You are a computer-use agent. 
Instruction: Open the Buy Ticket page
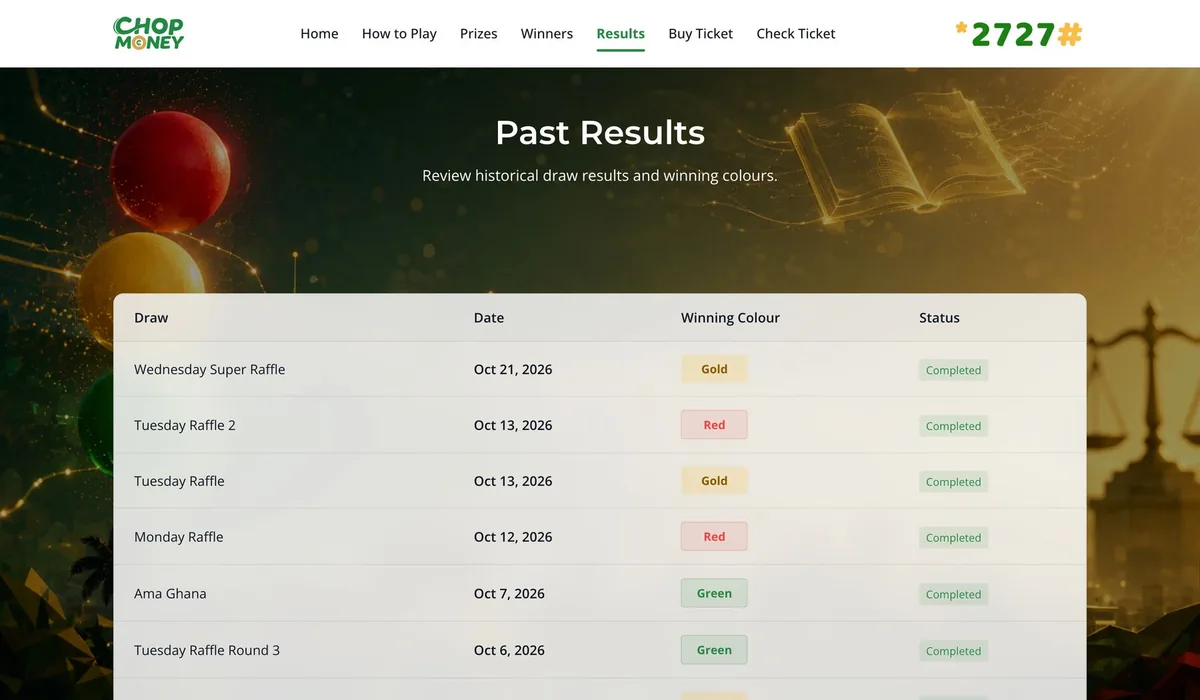pos(701,34)
